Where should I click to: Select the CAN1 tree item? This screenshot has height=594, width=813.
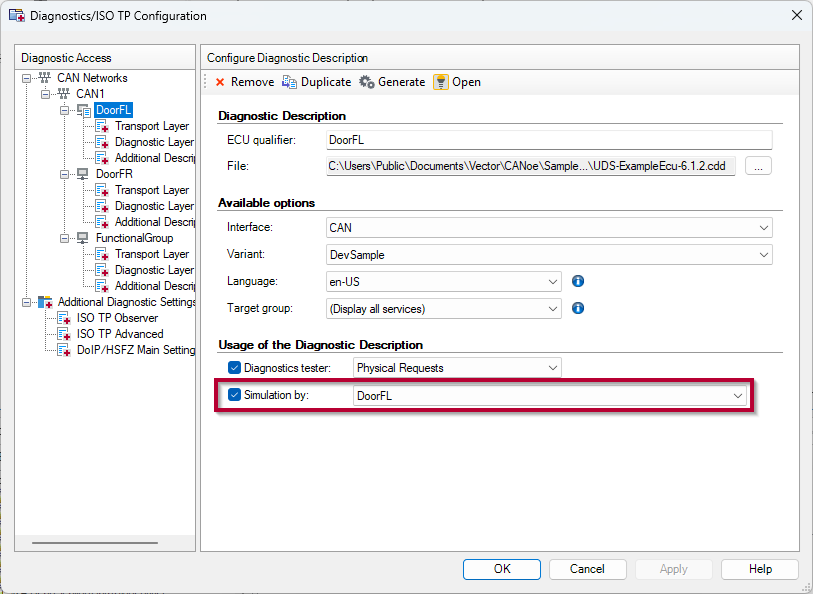[x=90, y=94]
